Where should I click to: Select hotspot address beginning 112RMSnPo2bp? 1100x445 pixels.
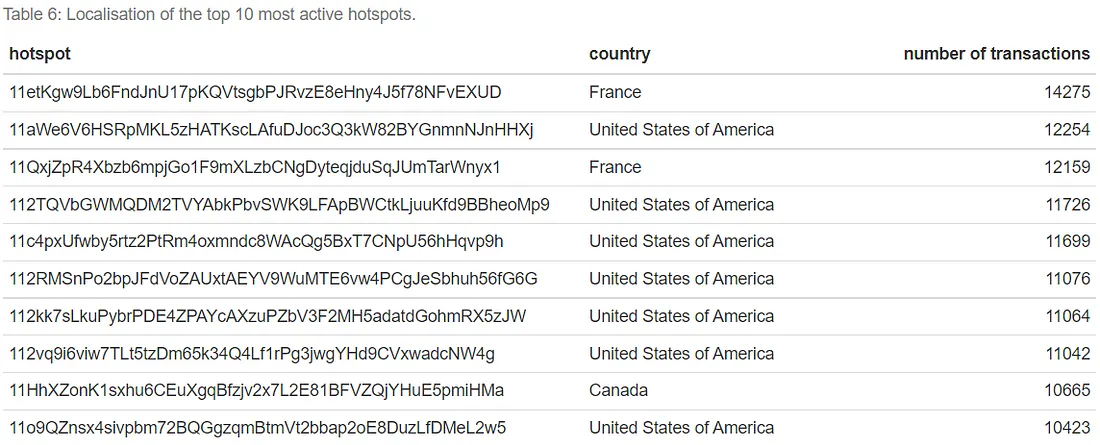point(273,278)
